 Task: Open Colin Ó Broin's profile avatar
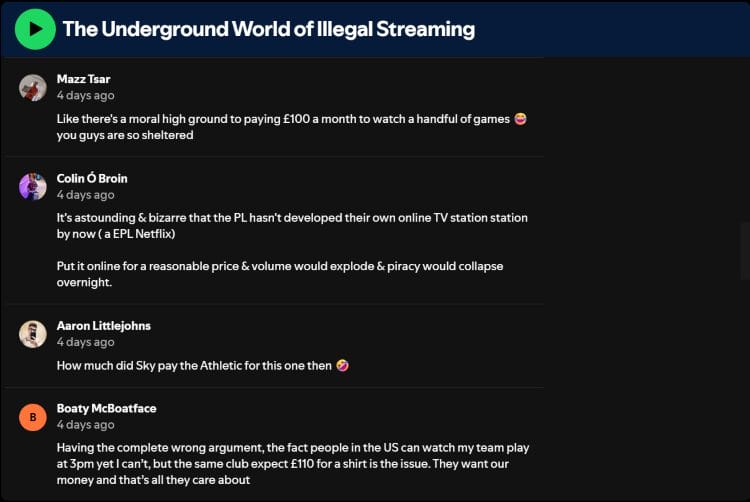pos(33,186)
